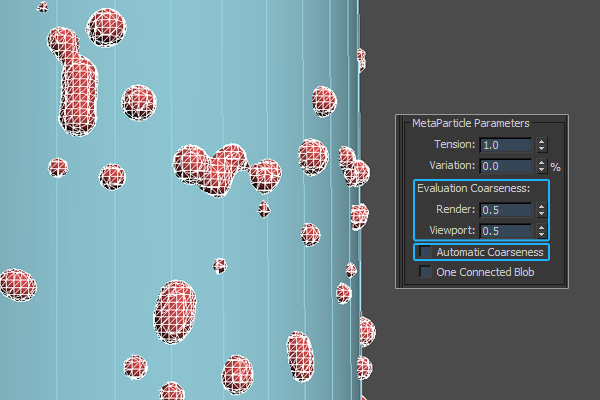The image size is (600, 400).
Task: Select the heart-shaped merged blob cluster in center
Action: [213, 166]
